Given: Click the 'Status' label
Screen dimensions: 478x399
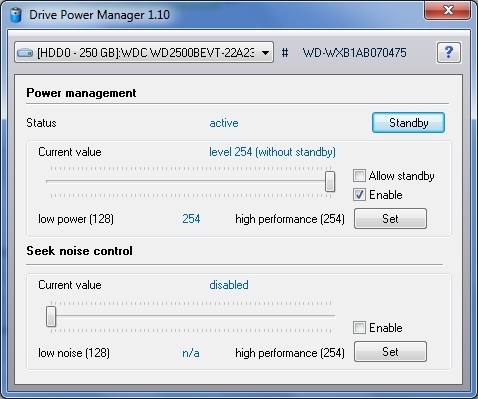Looking at the screenshot, I should (41, 123).
